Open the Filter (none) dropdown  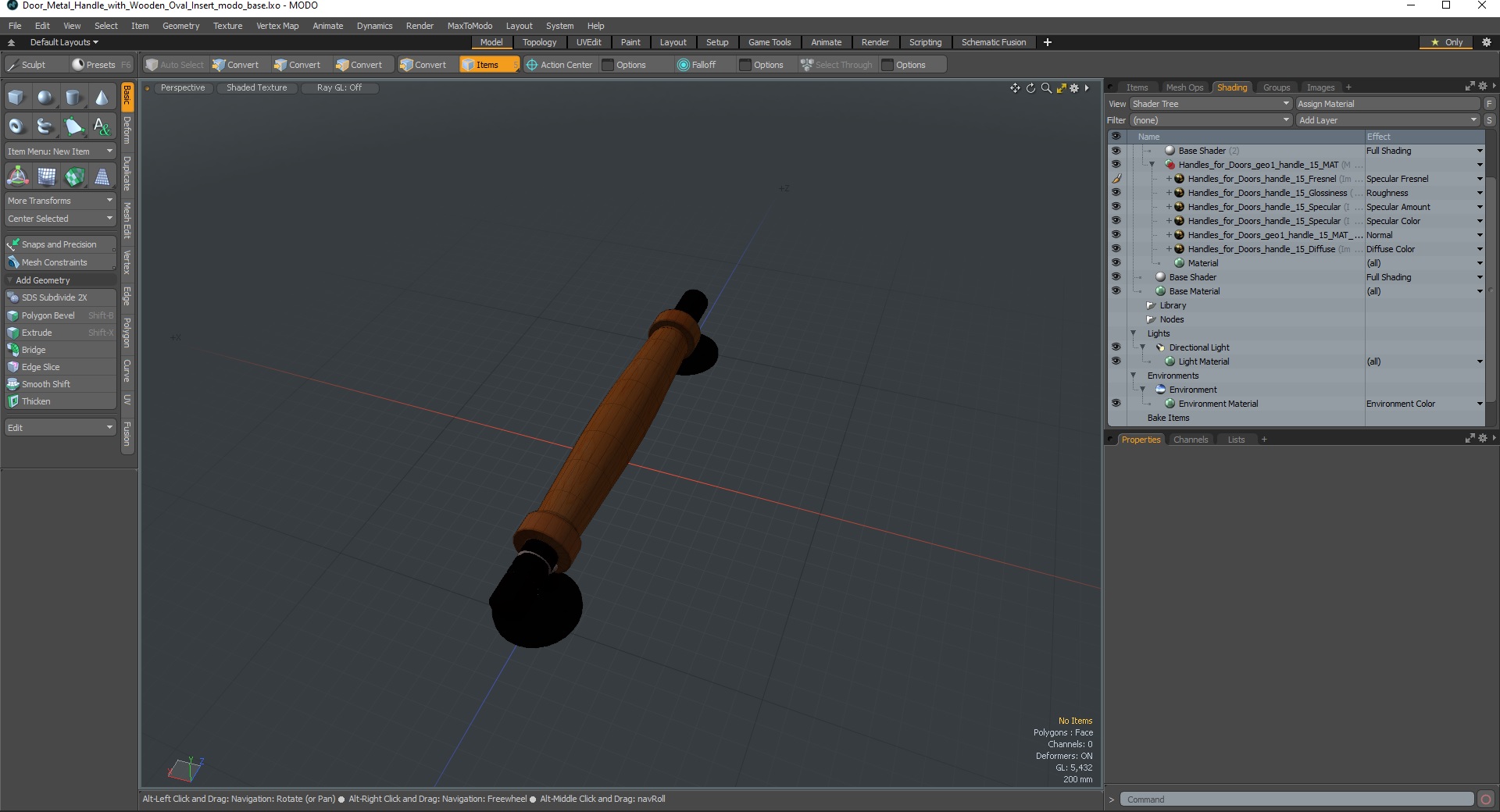click(1210, 120)
